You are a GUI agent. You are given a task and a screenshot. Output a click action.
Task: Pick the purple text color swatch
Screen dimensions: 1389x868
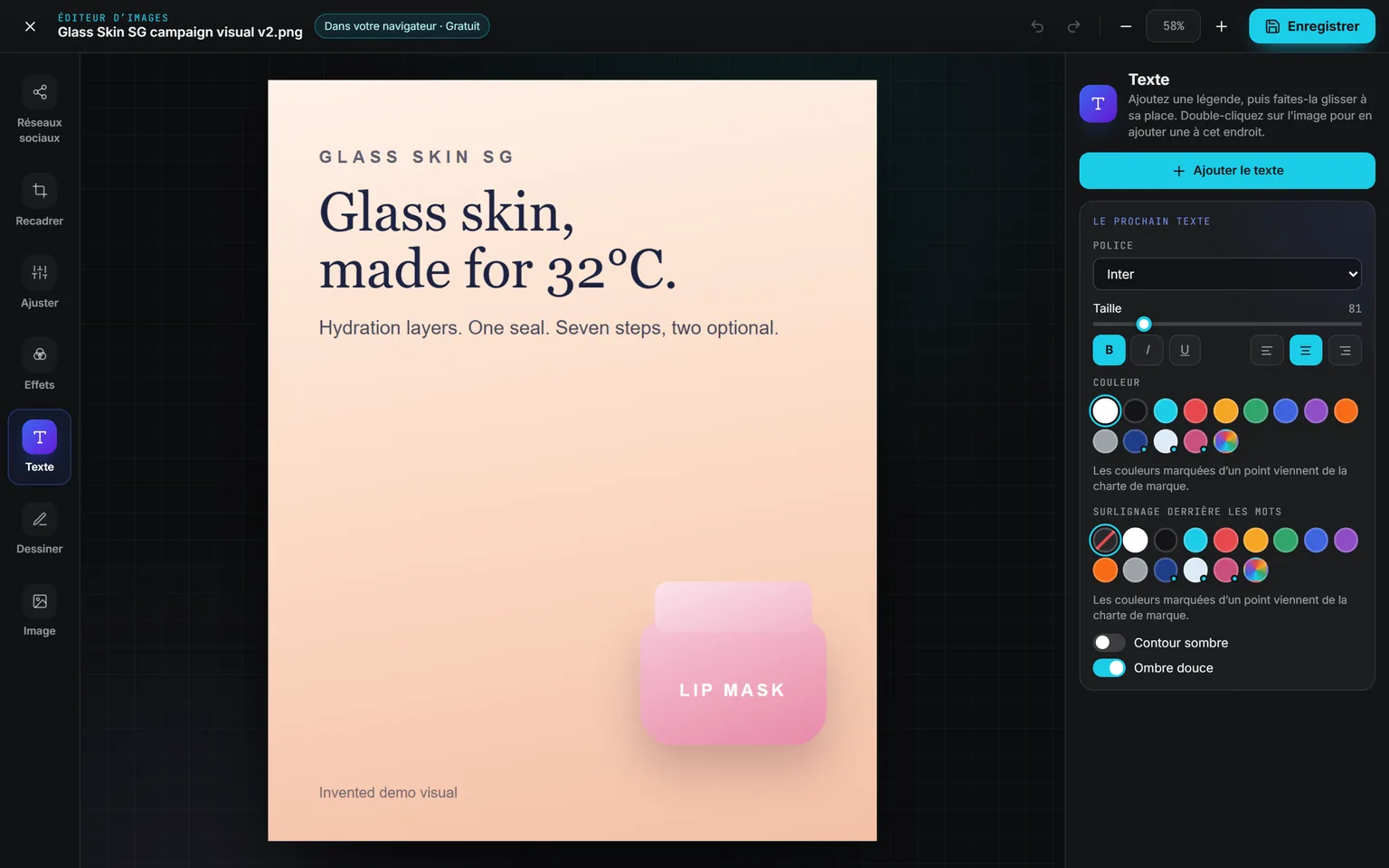coord(1316,410)
